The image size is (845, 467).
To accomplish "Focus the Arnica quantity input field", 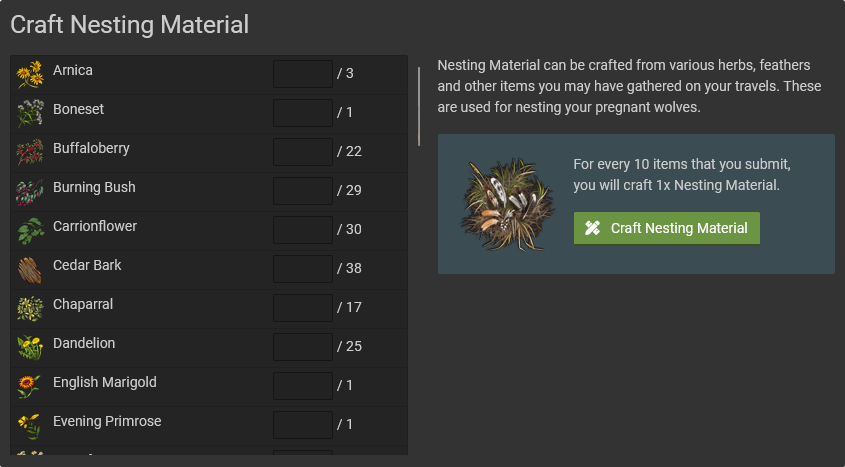I will point(302,74).
